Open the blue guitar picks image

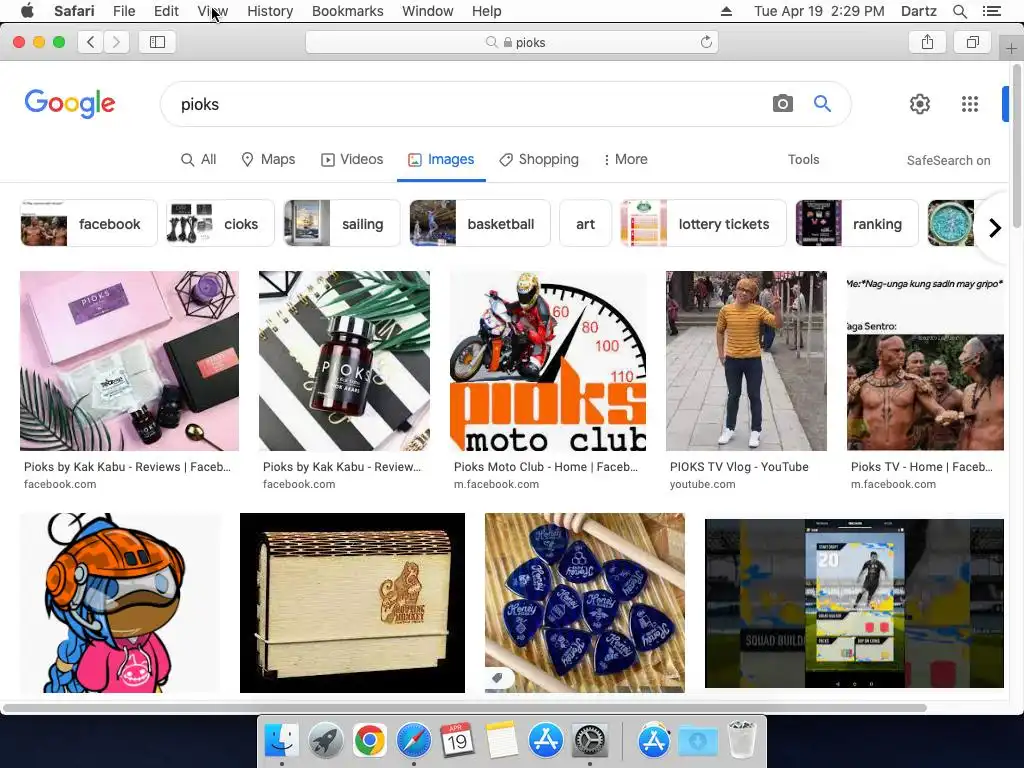[x=584, y=603]
